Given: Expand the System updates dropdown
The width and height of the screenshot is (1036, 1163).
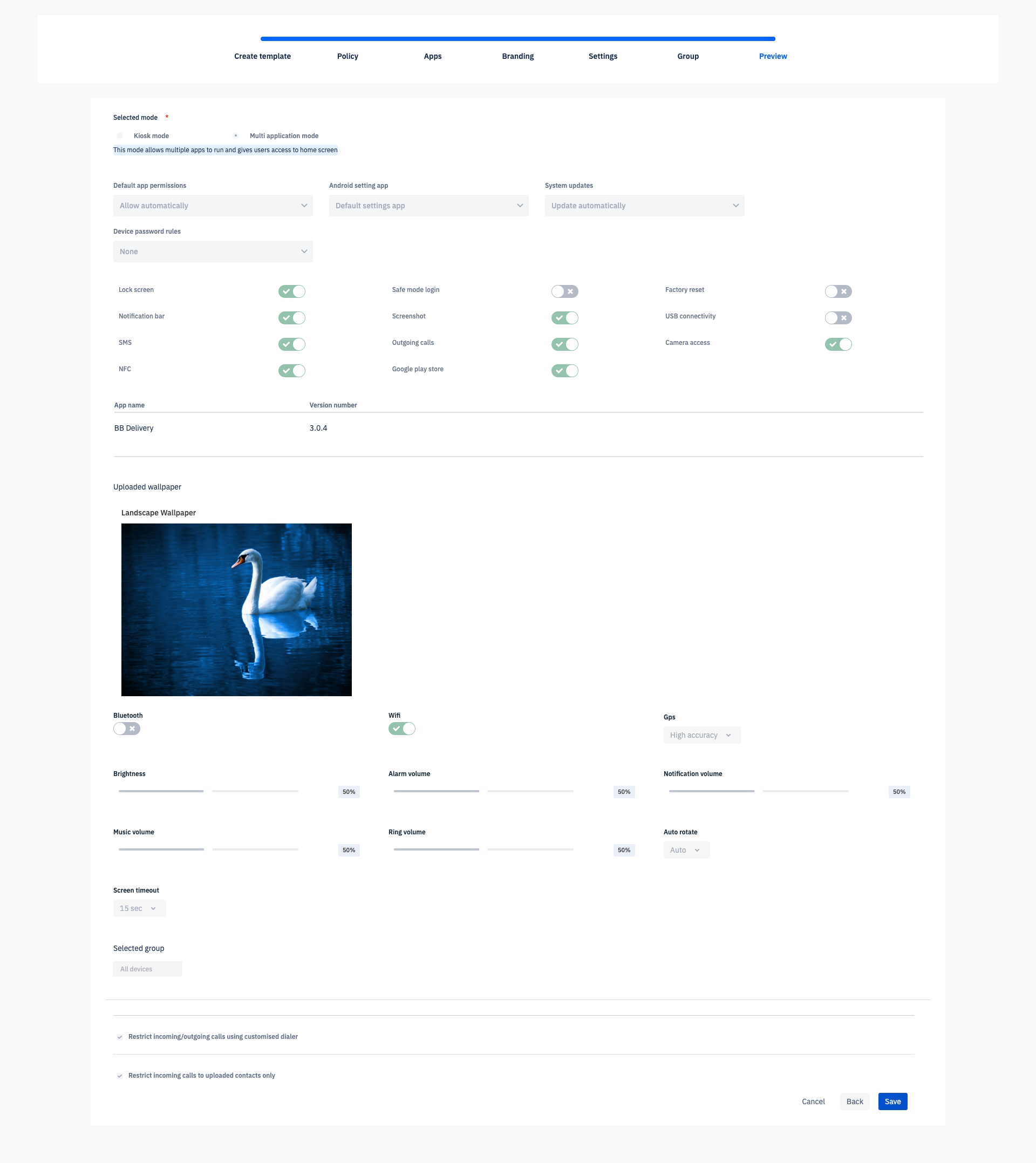Looking at the screenshot, I should (x=644, y=206).
